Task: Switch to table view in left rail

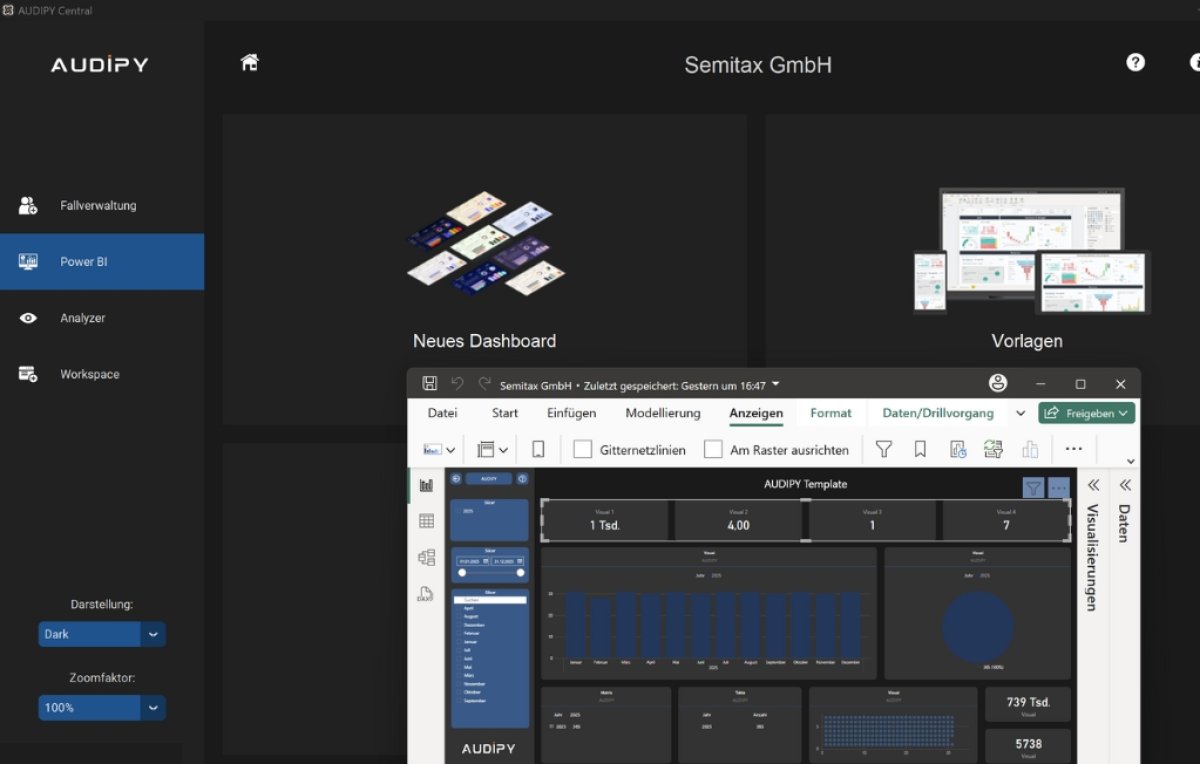Action: point(427,521)
